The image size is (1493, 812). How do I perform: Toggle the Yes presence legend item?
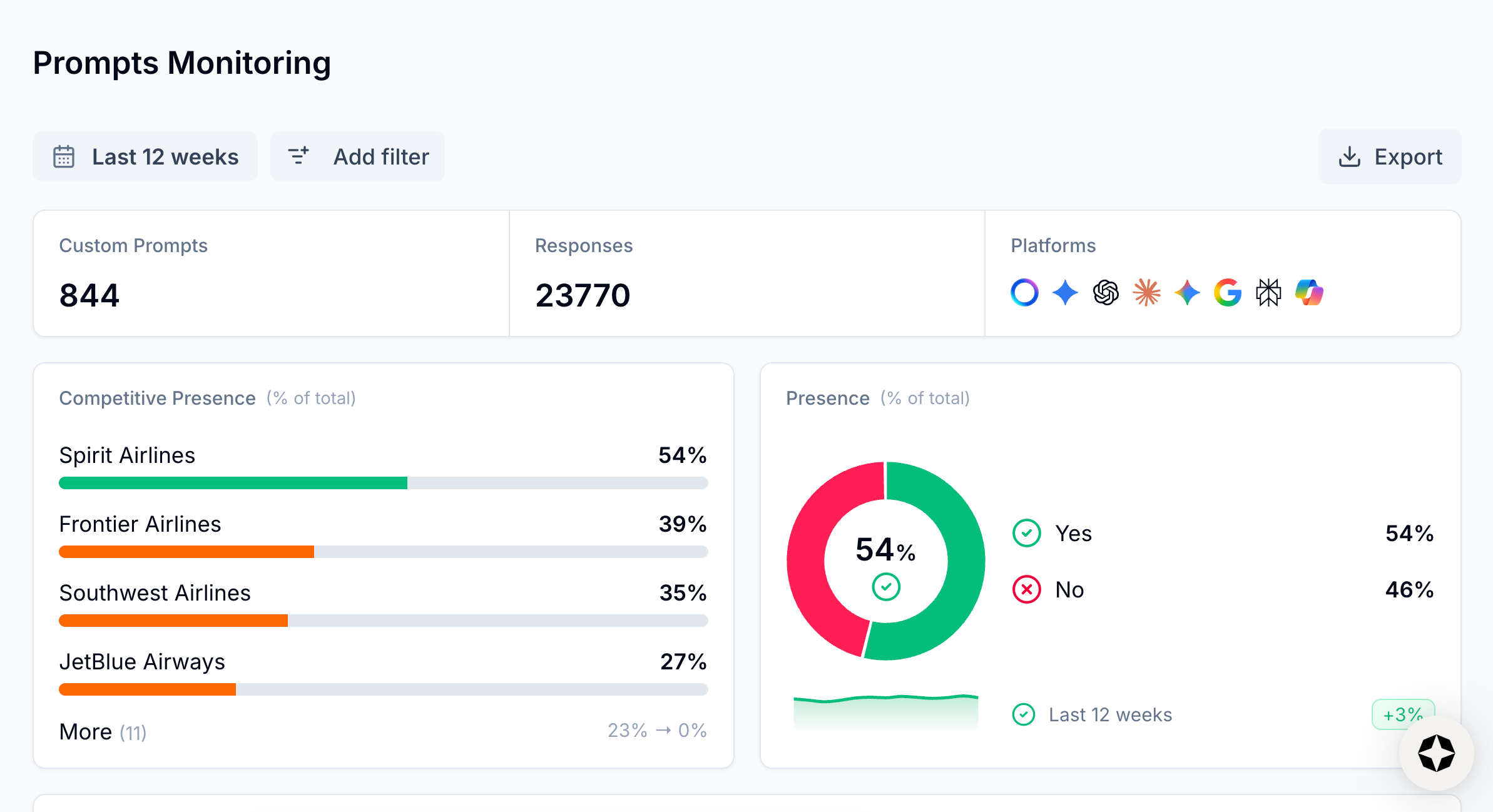(x=1073, y=534)
